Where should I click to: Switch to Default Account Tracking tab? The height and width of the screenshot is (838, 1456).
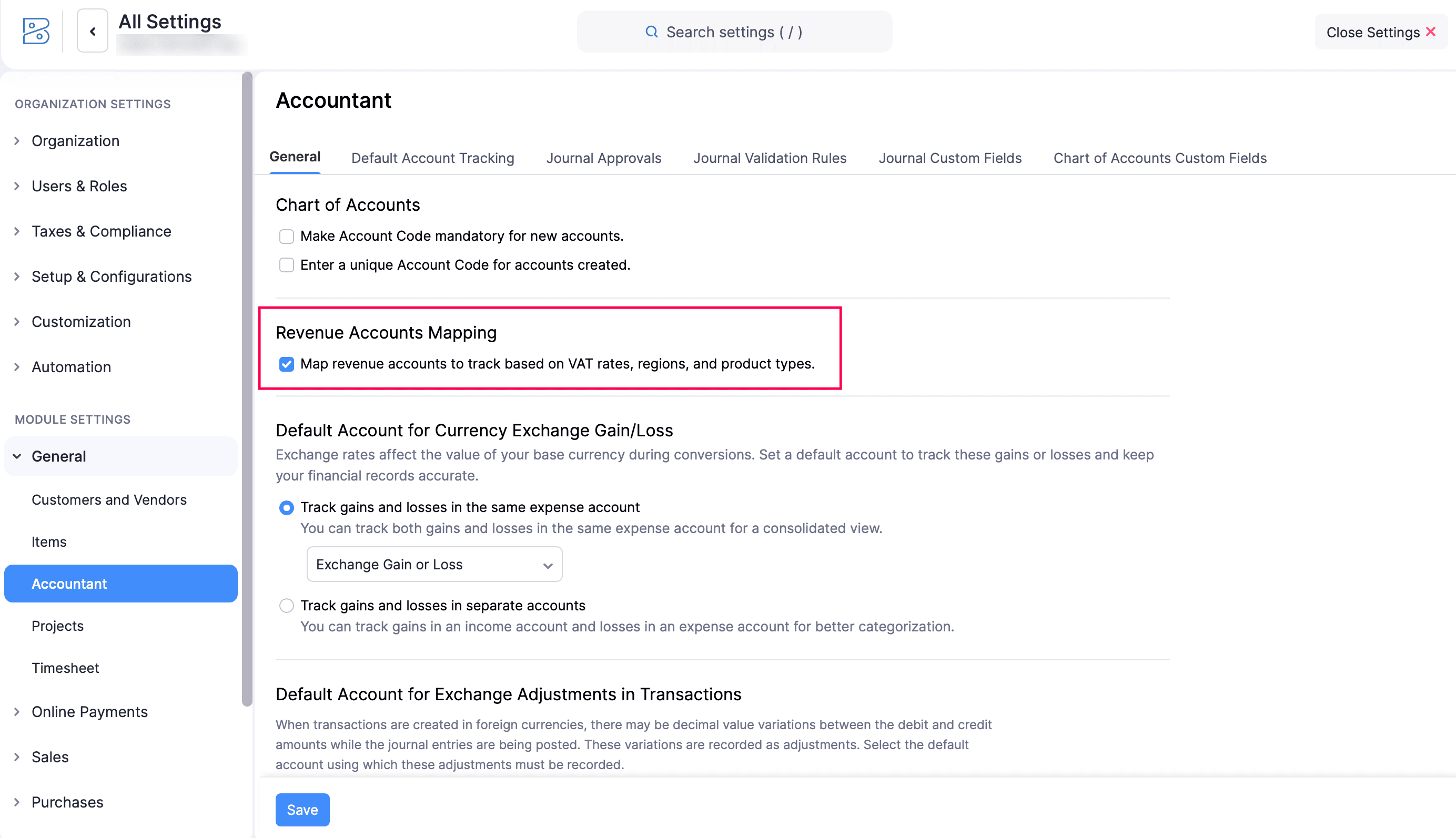point(432,158)
